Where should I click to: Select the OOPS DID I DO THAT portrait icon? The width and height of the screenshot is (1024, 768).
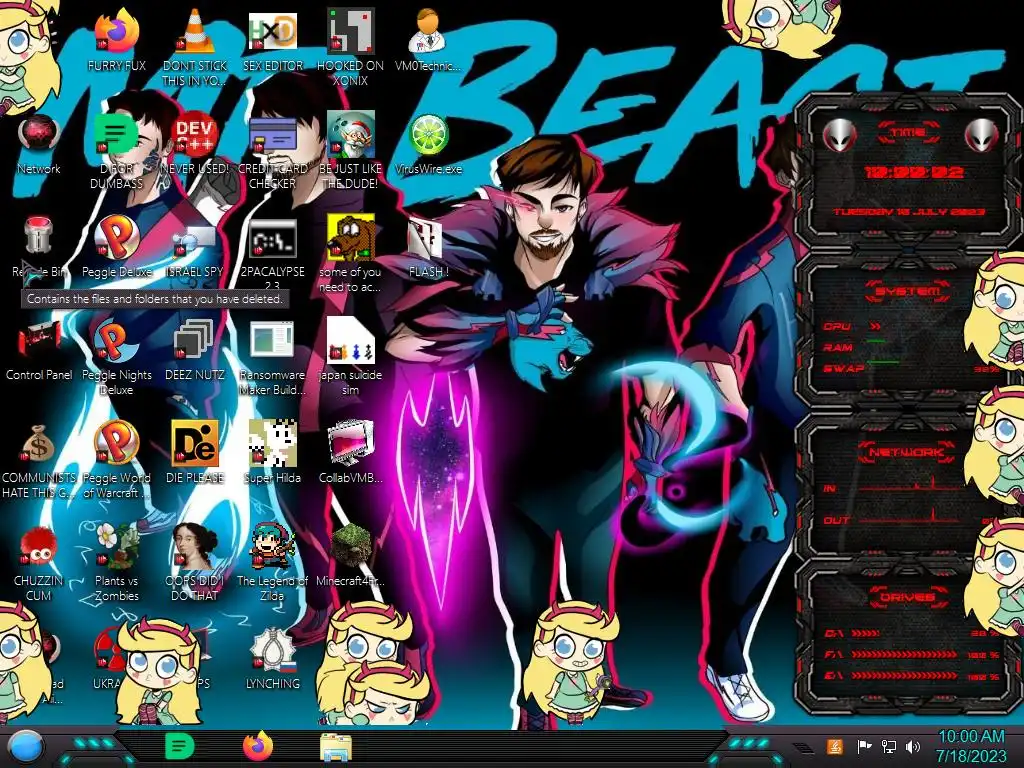[195, 547]
